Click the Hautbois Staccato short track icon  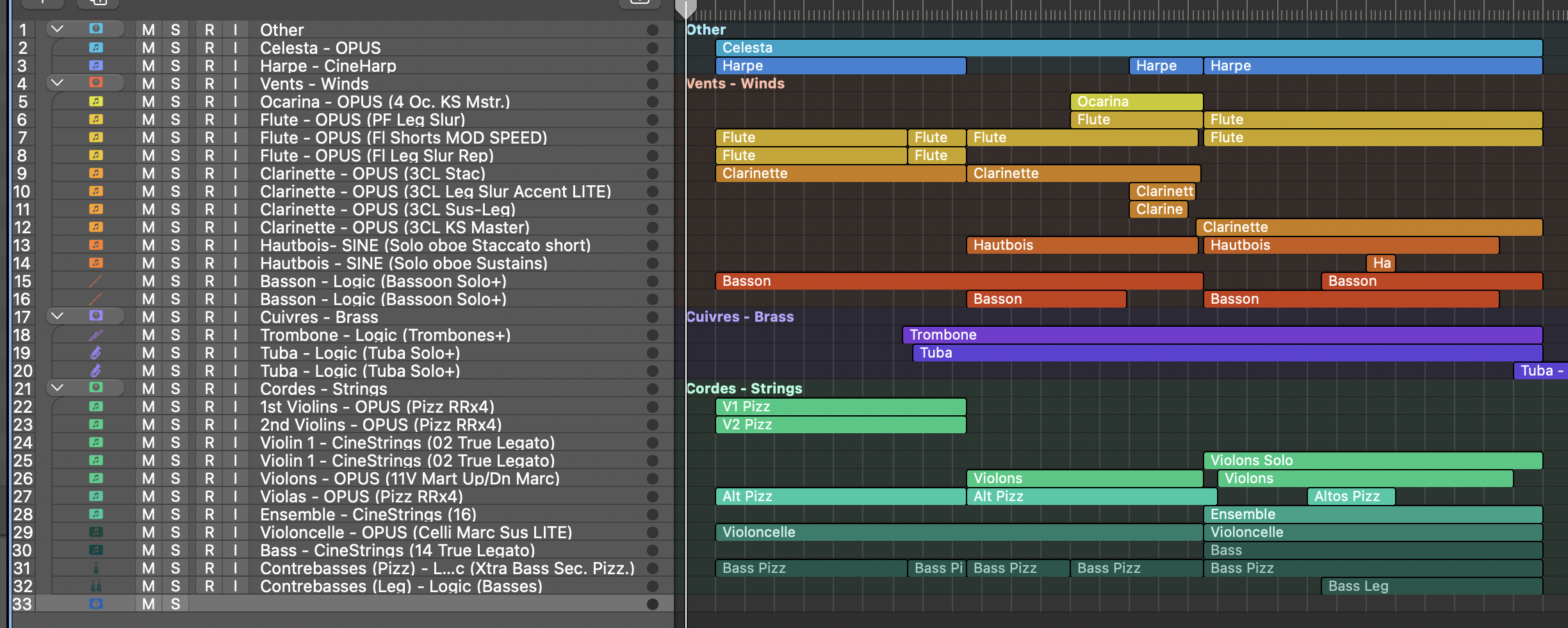95,245
